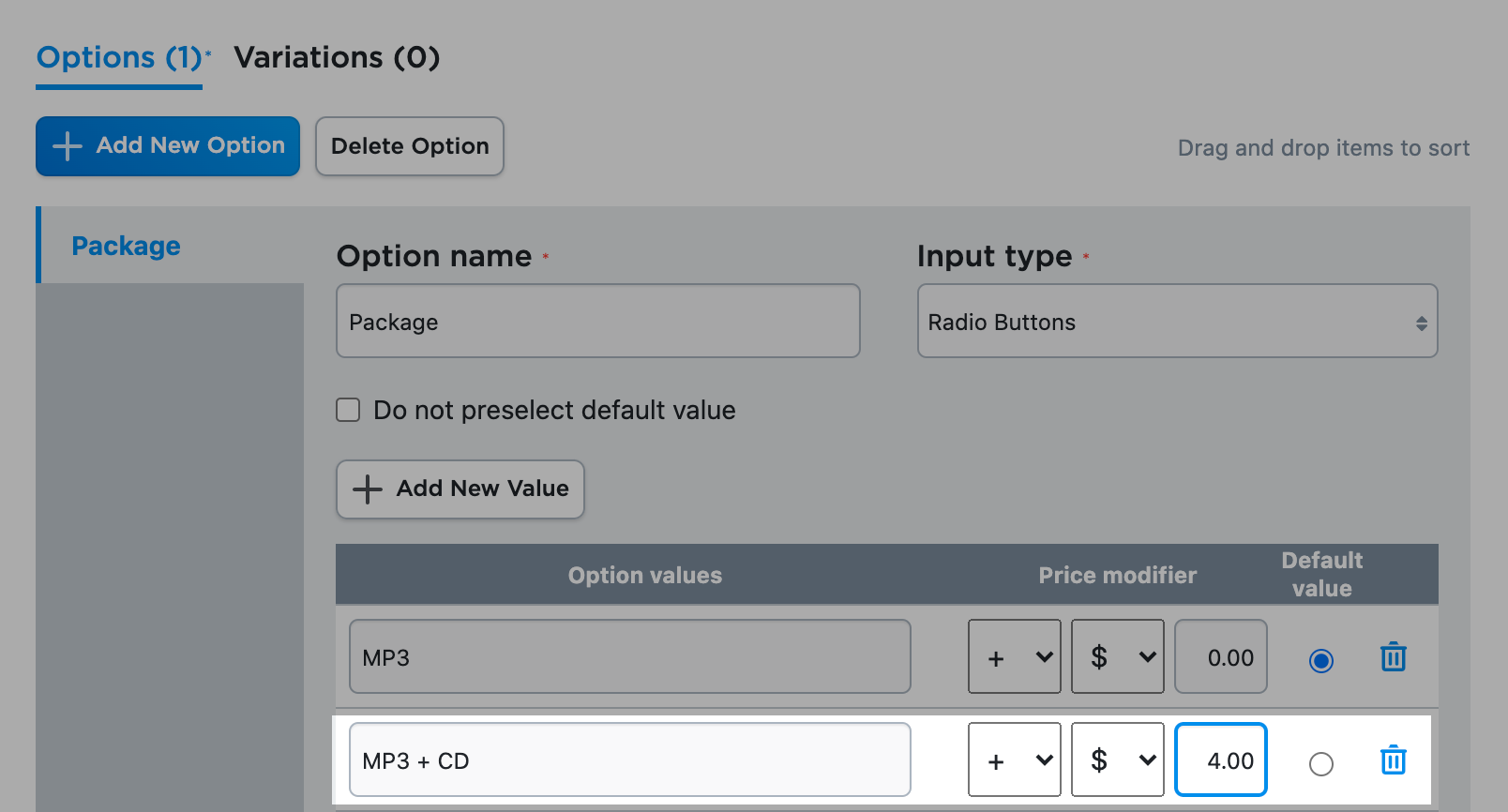1508x812 pixels.
Task: Check Do not preselect default value
Action: (348, 410)
